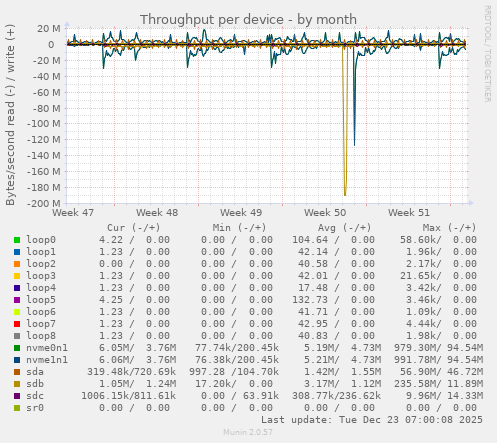The image size is (497, 443).
Task: Click the 'Week 48' axis label
Action: (157, 213)
